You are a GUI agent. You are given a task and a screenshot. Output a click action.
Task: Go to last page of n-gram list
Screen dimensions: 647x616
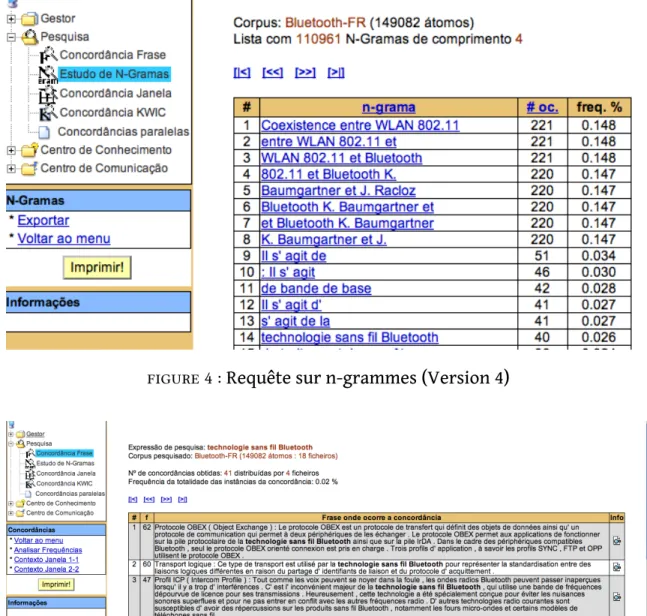tap(336, 73)
